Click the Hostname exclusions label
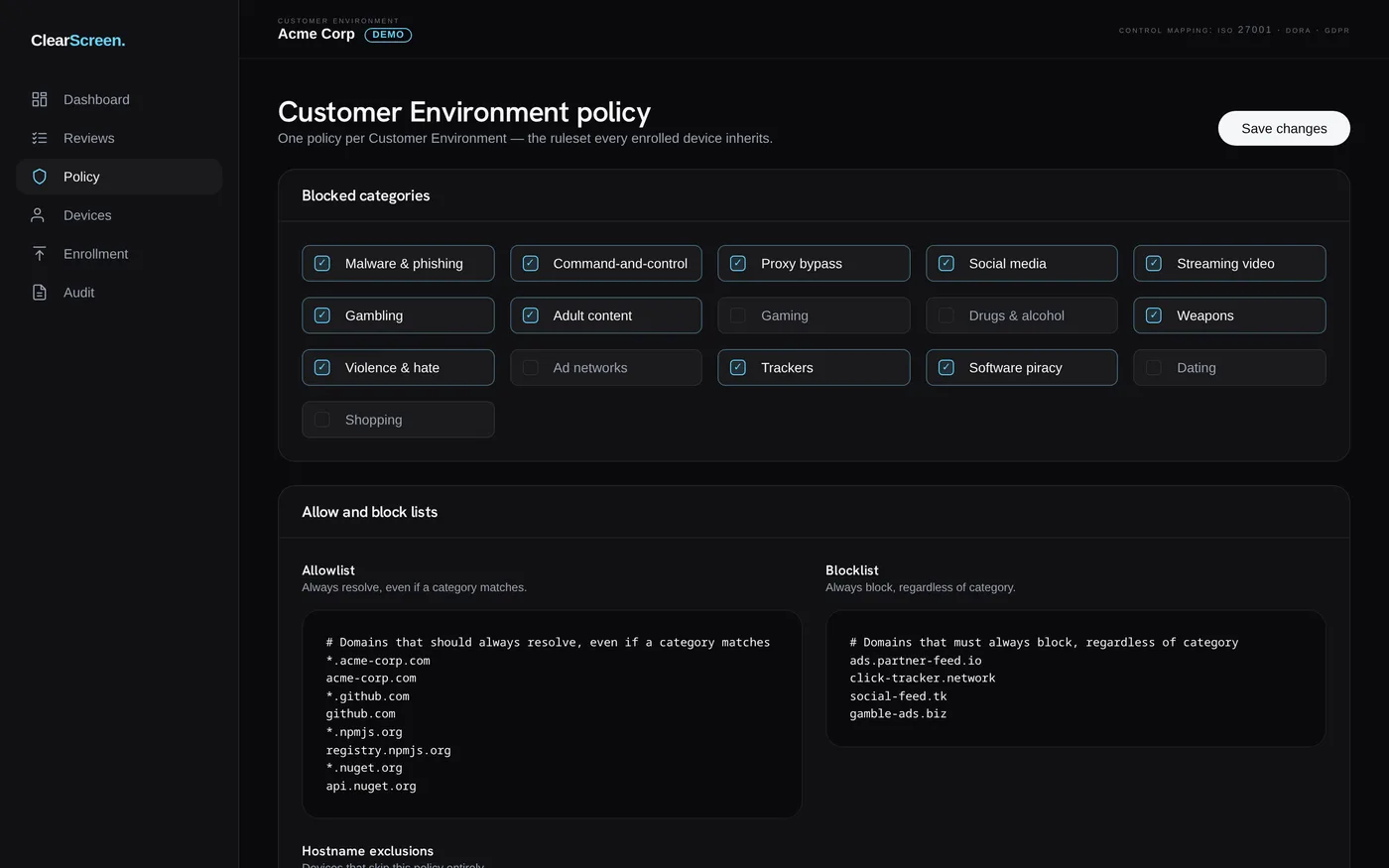The image size is (1389, 868). pos(368,851)
